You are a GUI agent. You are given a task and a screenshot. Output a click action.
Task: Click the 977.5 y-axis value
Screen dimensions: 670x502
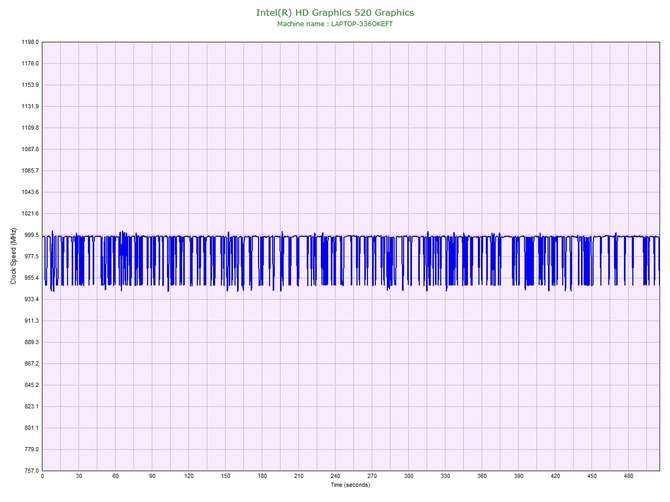pos(31,256)
